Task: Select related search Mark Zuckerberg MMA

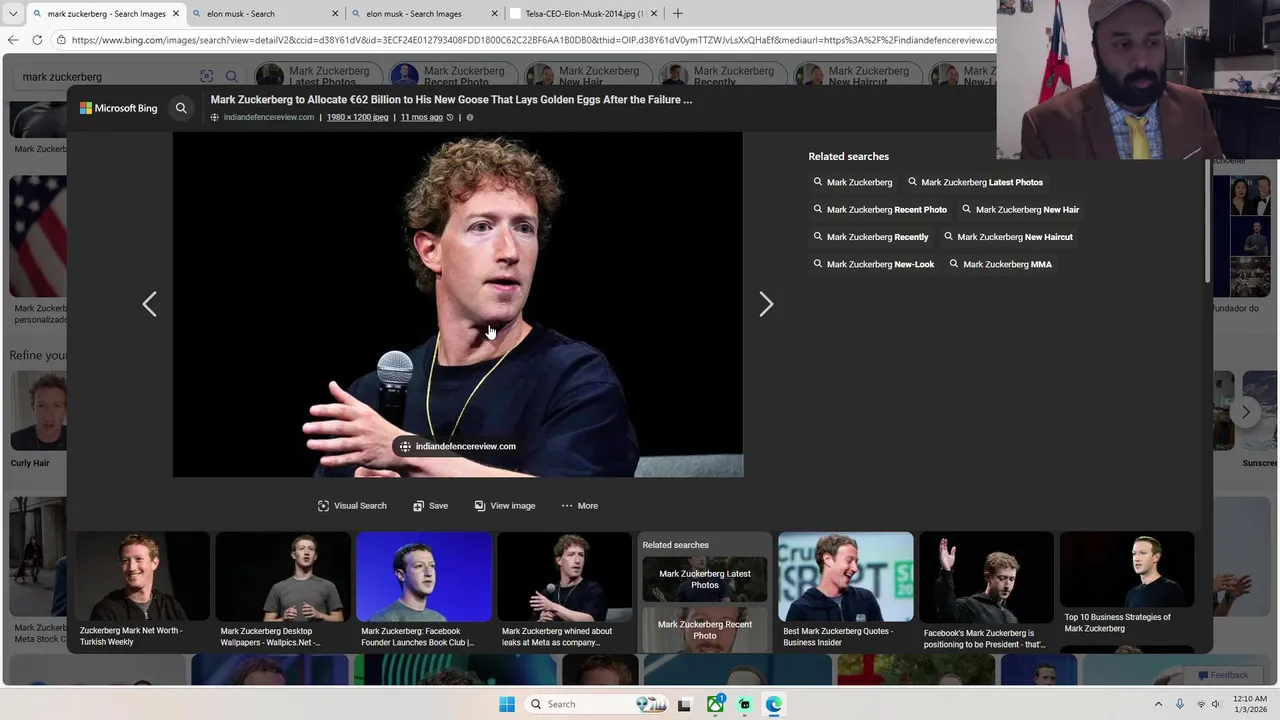Action: coord(1000,264)
